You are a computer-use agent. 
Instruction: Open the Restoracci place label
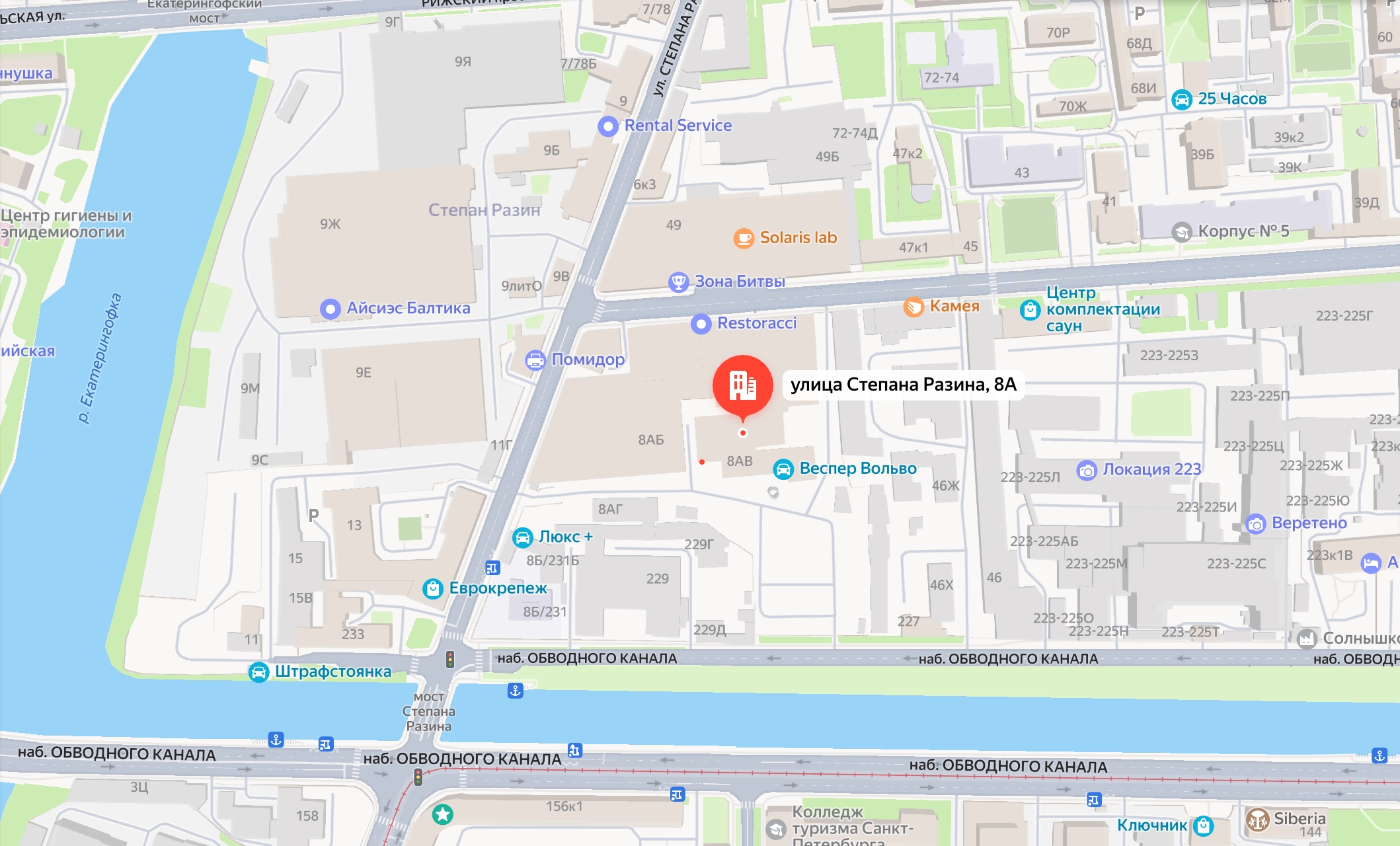tap(757, 323)
